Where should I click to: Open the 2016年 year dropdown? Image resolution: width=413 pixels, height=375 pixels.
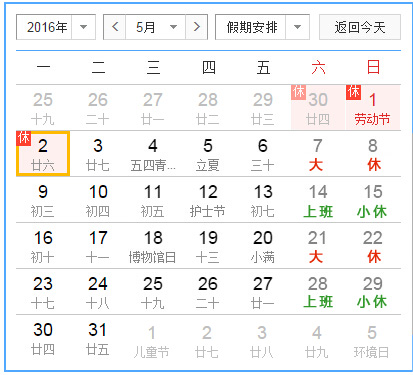[56, 27]
